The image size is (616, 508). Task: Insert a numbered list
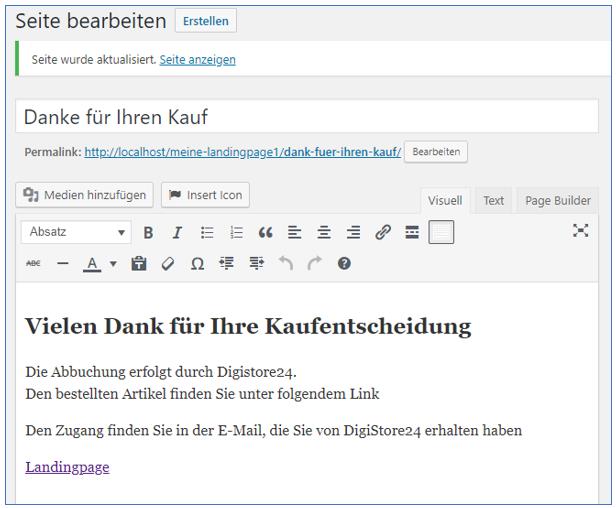[x=236, y=232]
